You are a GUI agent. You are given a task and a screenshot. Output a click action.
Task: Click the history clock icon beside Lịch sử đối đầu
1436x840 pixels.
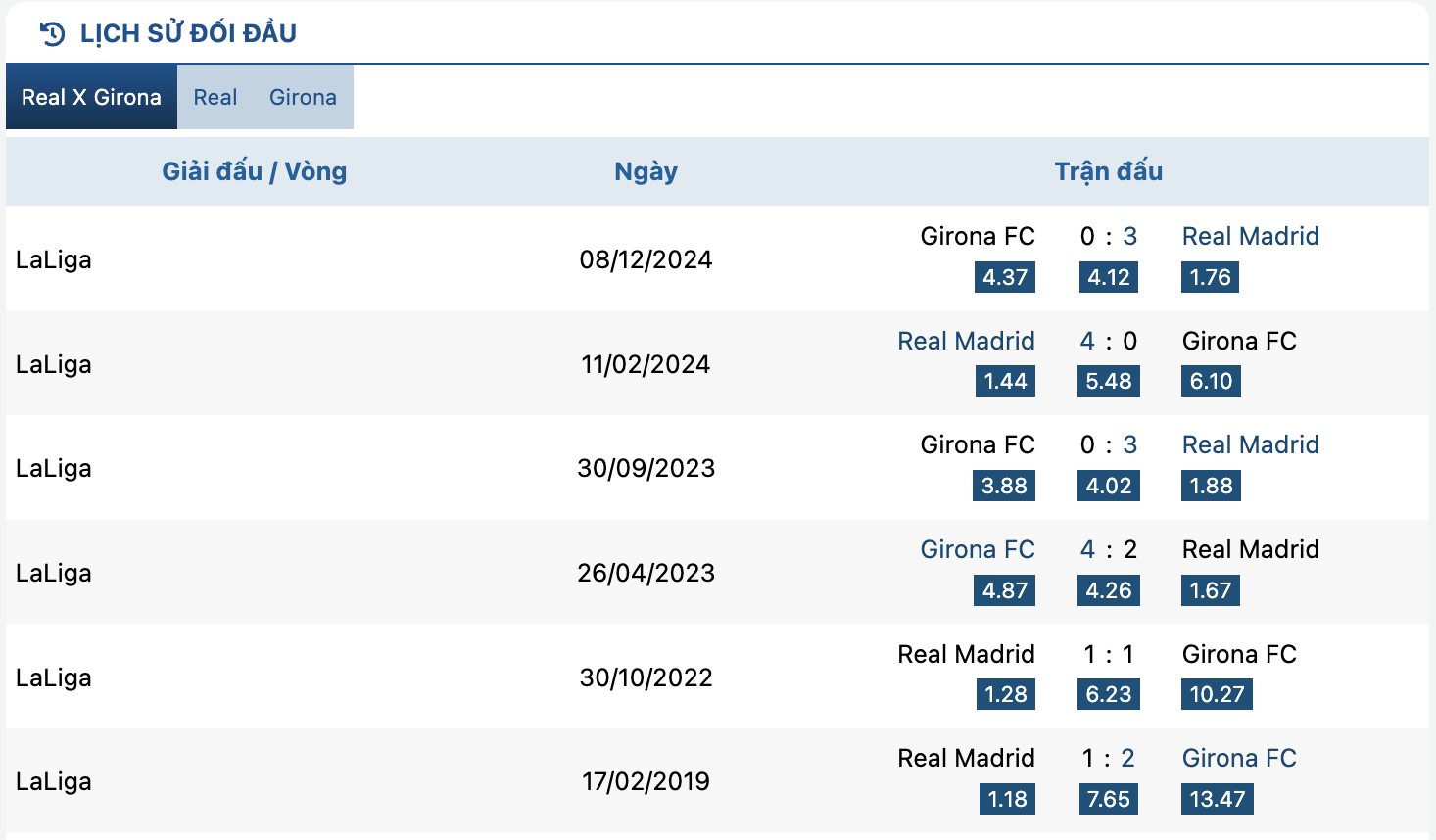[52, 34]
